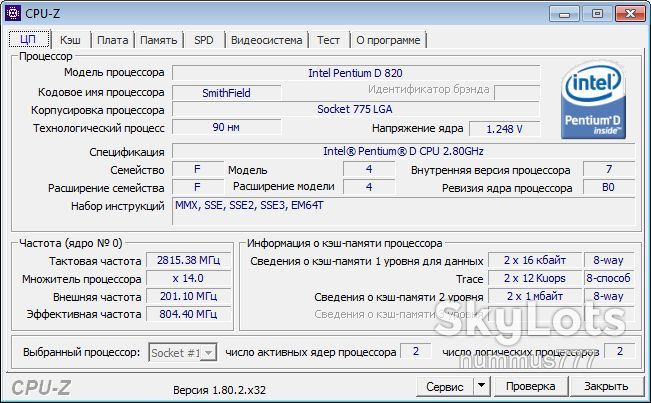Viewport: 651px width, 403px height.
Task: Click the stepping value 7
Action: click(x=609, y=169)
